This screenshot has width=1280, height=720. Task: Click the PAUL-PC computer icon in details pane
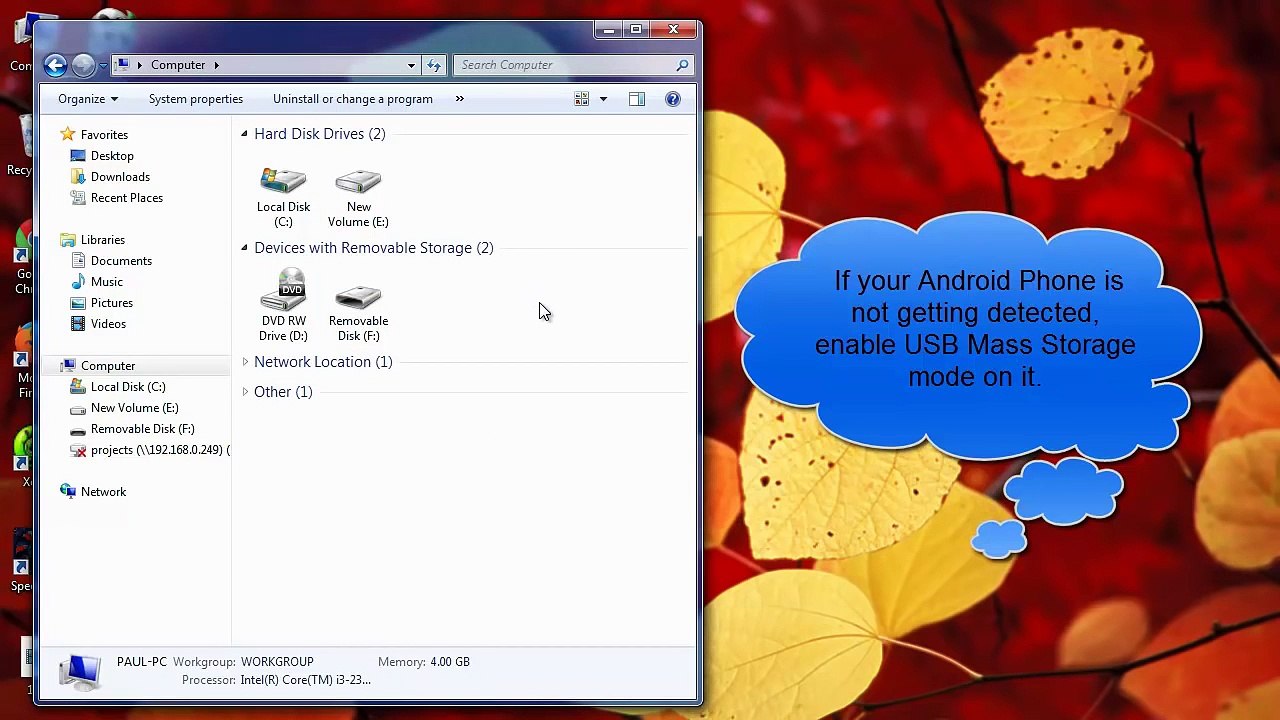79,671
